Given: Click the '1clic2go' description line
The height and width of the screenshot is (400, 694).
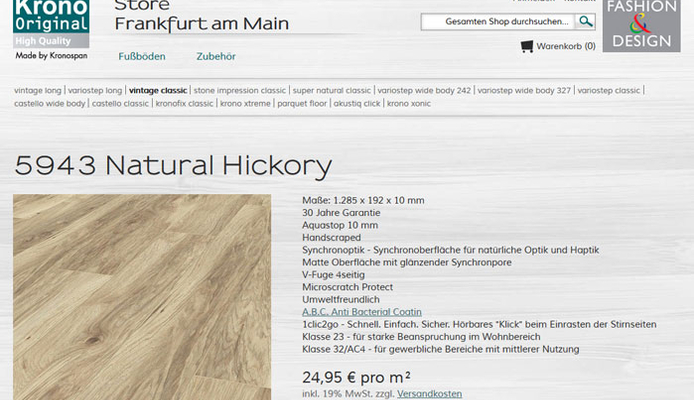Looking at the screenshot, I should coord(479,324).
